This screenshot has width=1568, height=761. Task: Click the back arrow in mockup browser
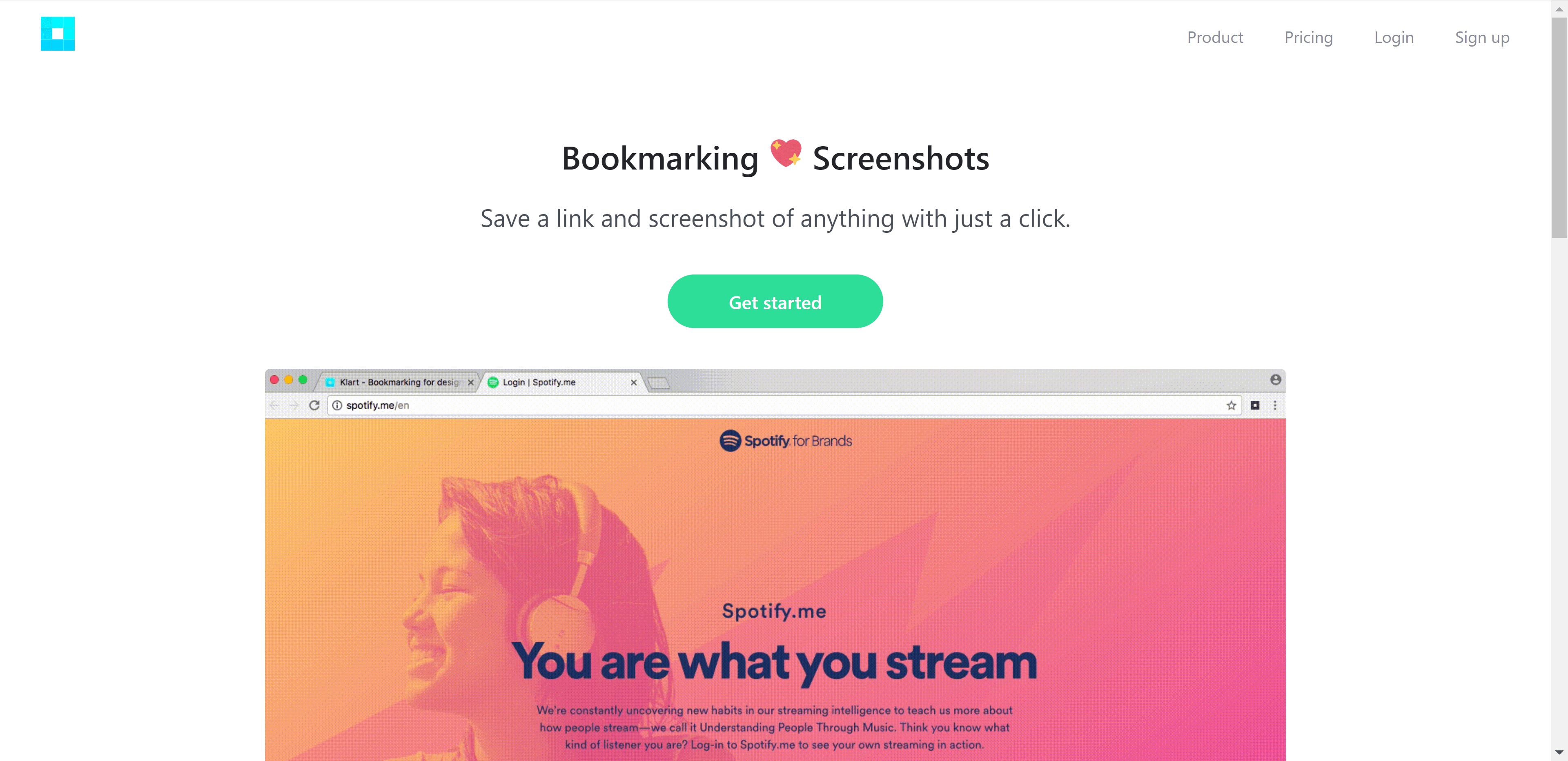coord(274,406)
